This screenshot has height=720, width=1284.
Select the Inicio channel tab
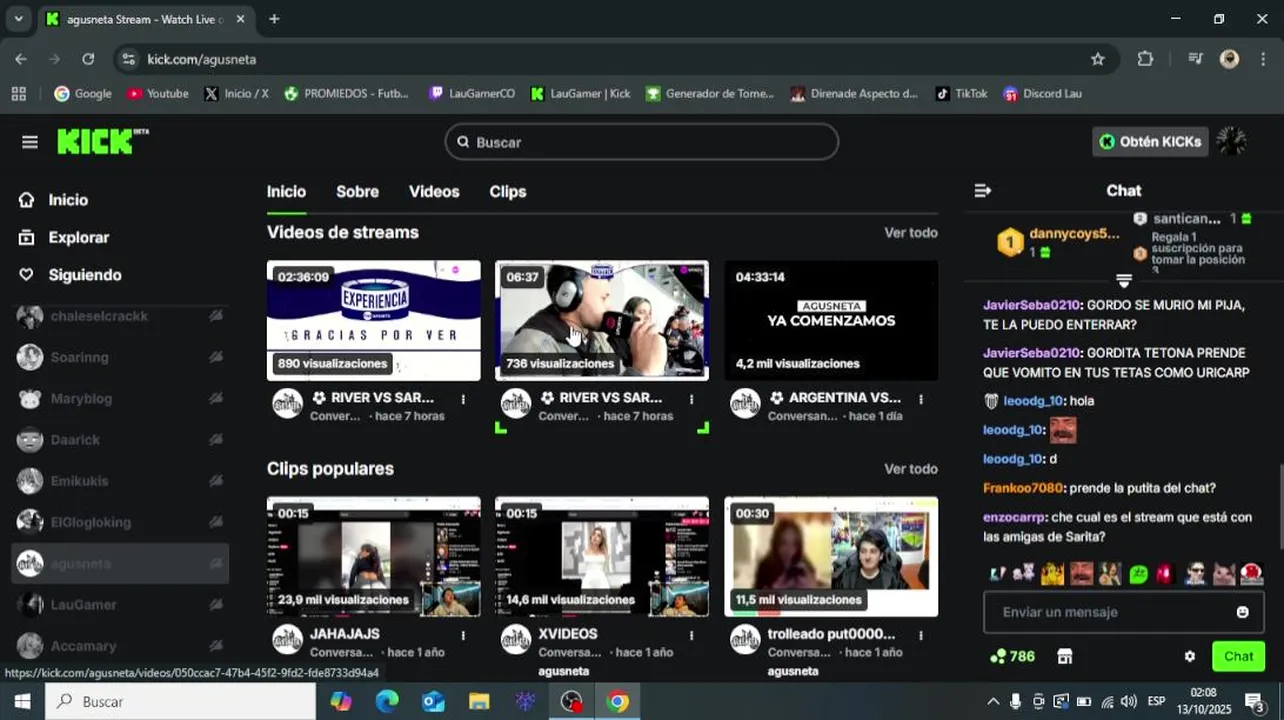286,191
